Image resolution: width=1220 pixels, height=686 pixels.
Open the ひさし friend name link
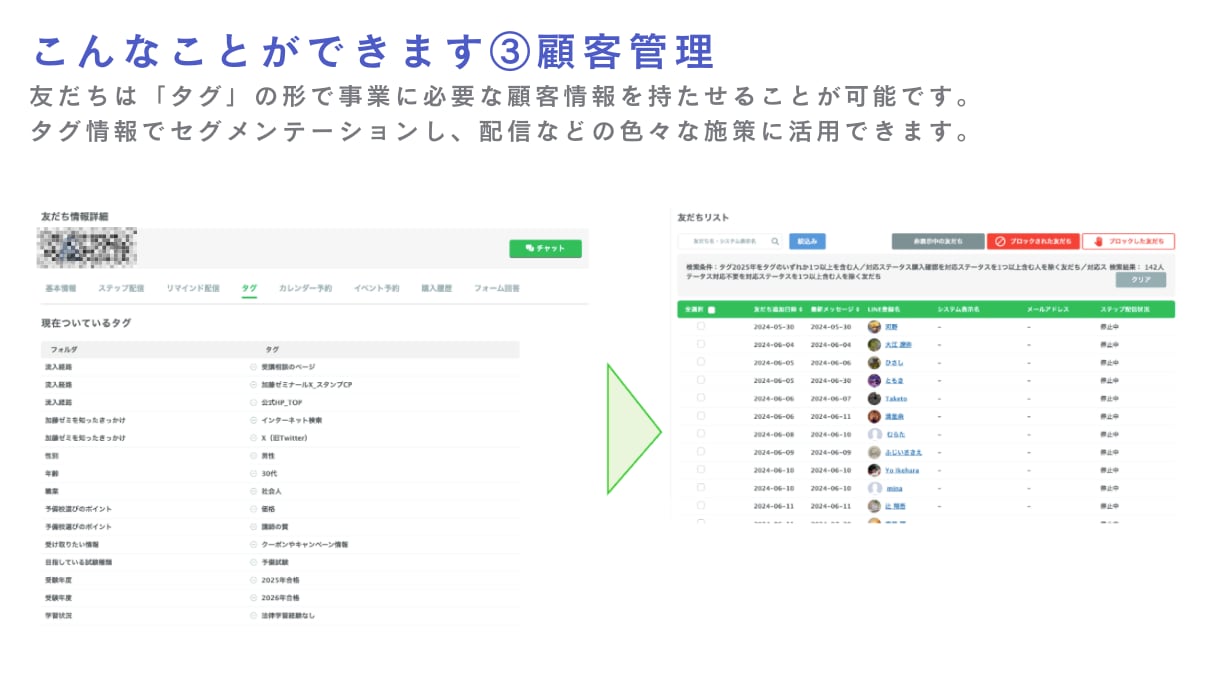[x=894, y=363]
